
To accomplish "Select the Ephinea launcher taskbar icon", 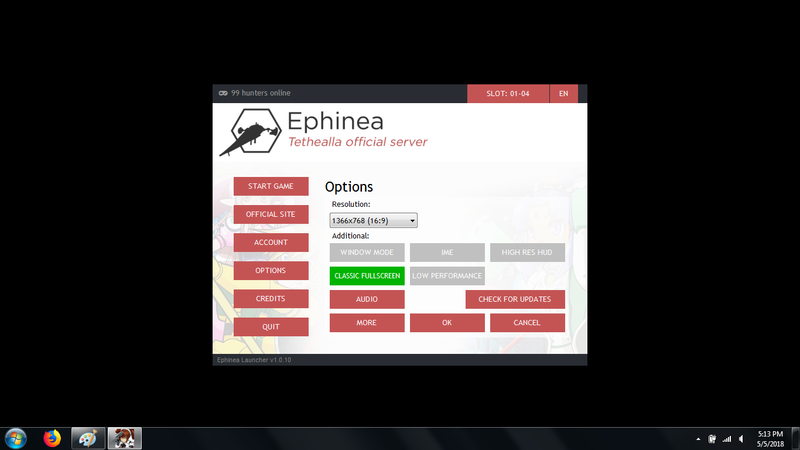I will [124, 438].
